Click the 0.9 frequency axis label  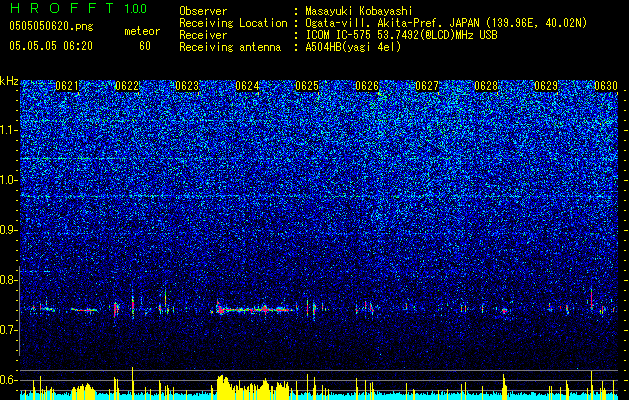coord(9,230)
